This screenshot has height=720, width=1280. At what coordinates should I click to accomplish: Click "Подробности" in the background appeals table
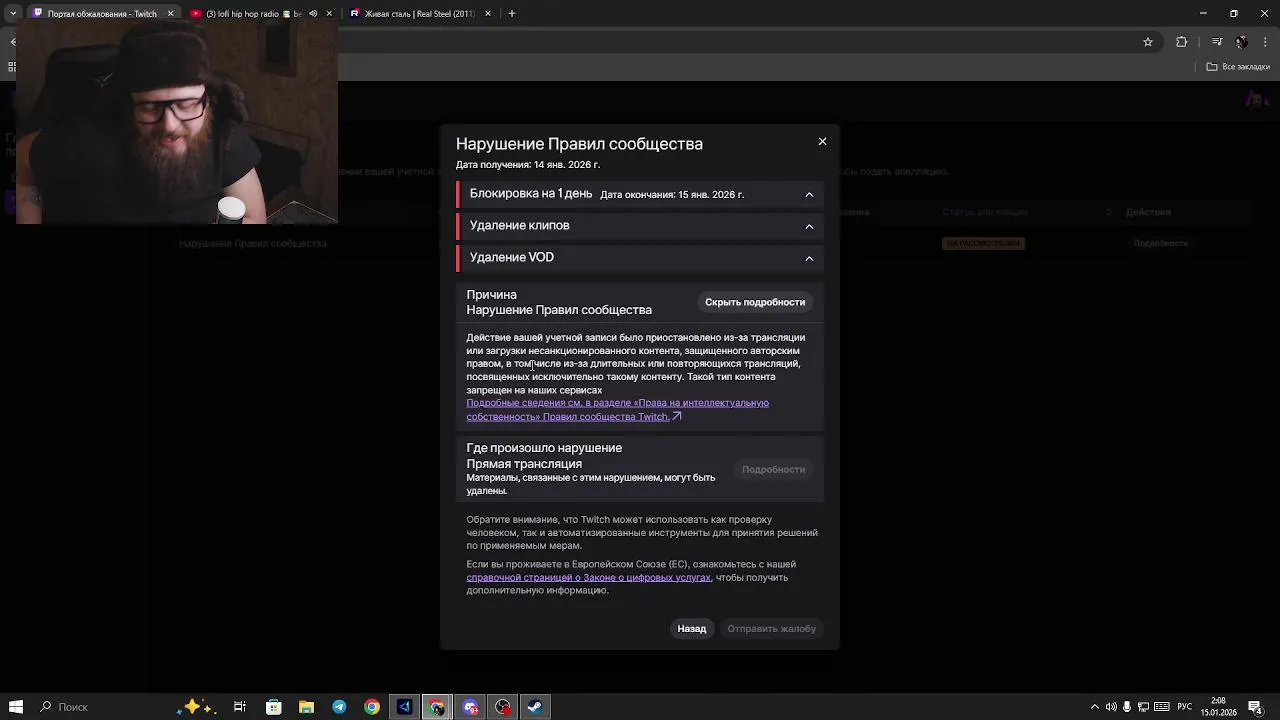[x=1161, y=243]
